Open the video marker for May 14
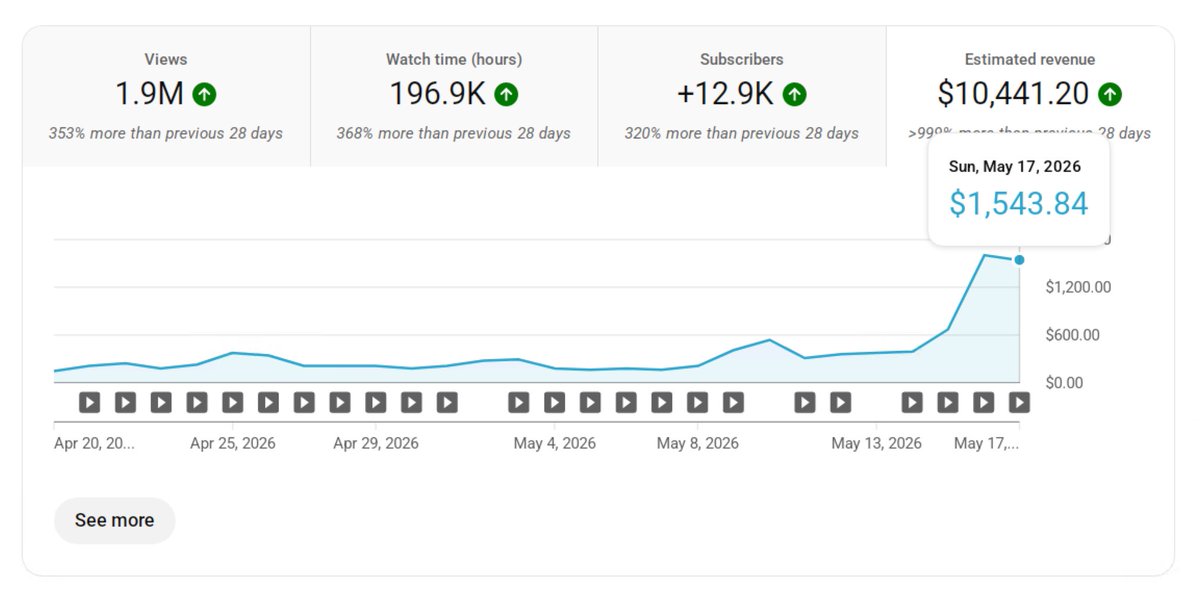The image size is (1200, 604). click(912, 402)
